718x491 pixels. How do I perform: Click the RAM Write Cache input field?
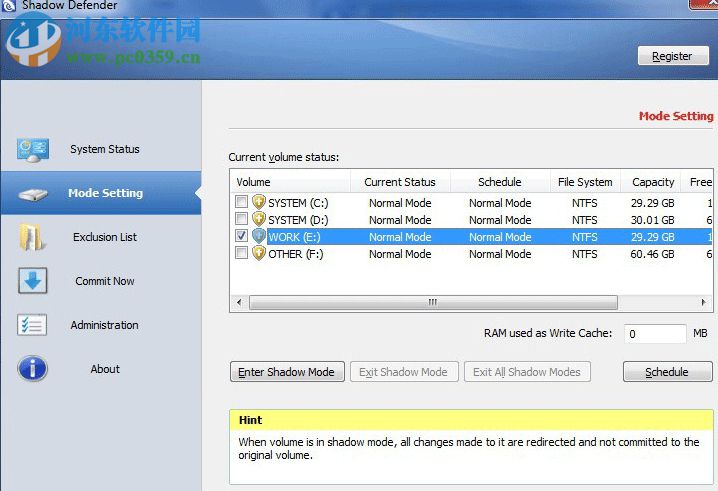click(655, 334)
